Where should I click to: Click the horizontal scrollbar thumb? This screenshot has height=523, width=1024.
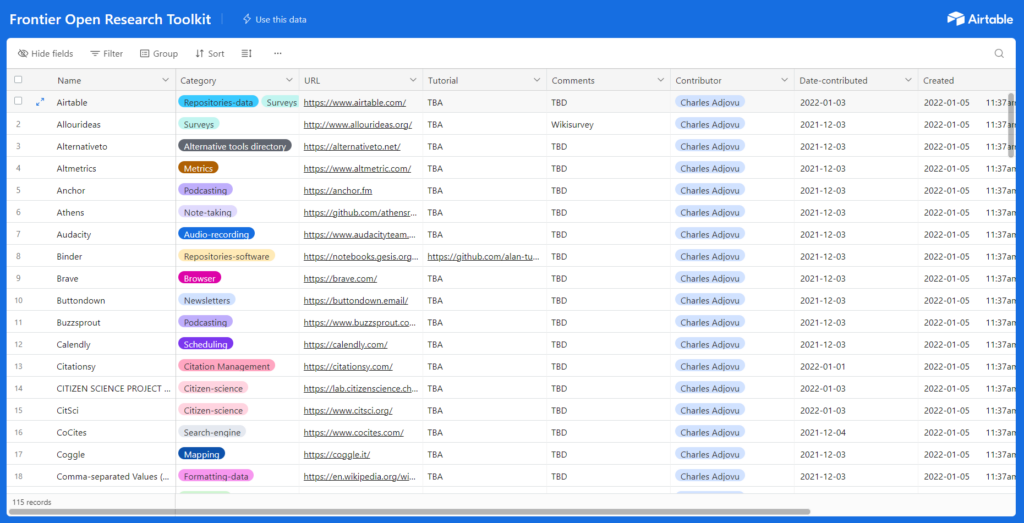(409, 512)
